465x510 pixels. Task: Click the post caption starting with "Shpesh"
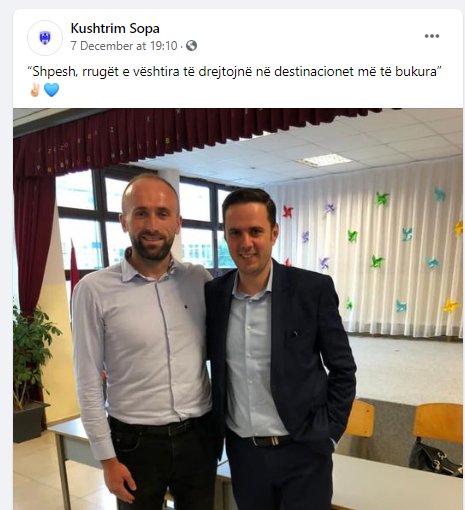tap(234, 71)
